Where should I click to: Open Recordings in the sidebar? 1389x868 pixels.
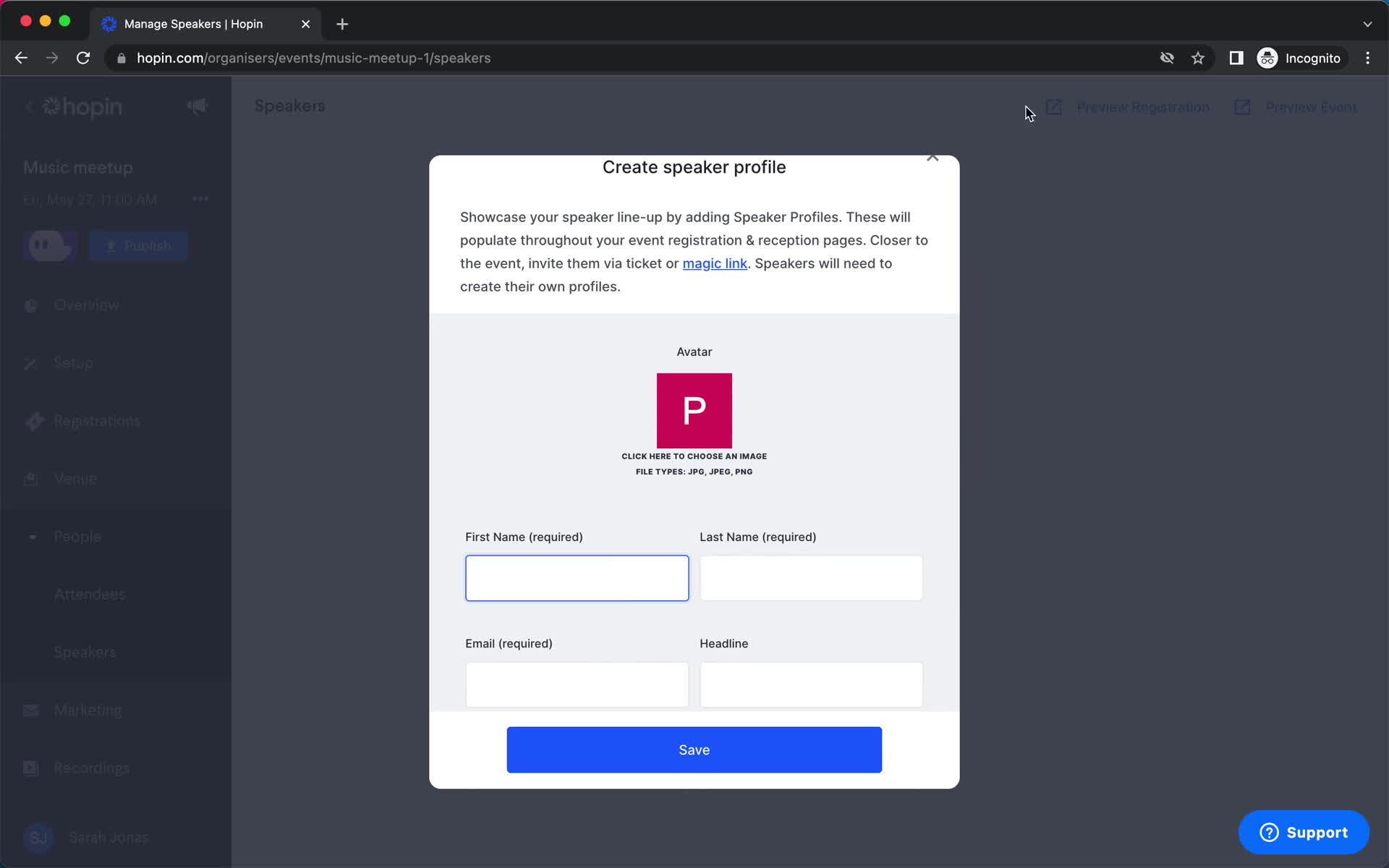click(91, 768)
